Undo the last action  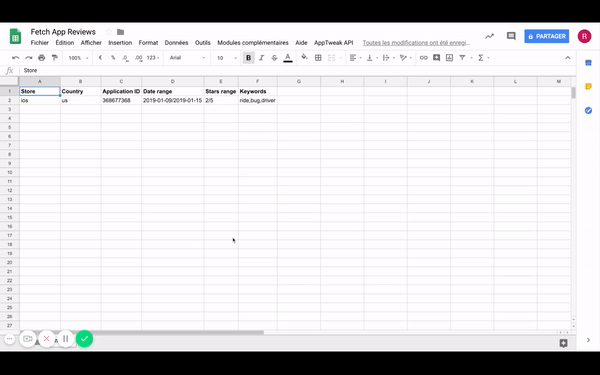15,58
